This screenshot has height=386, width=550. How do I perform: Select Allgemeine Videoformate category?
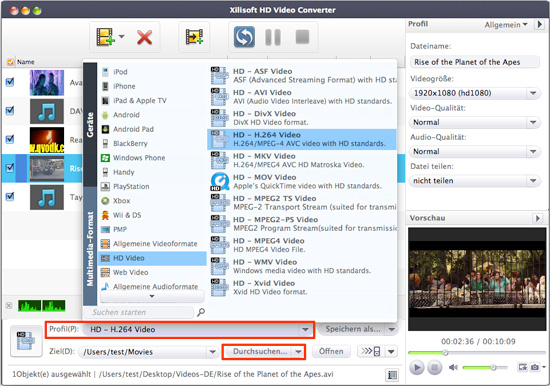[152, 244]
